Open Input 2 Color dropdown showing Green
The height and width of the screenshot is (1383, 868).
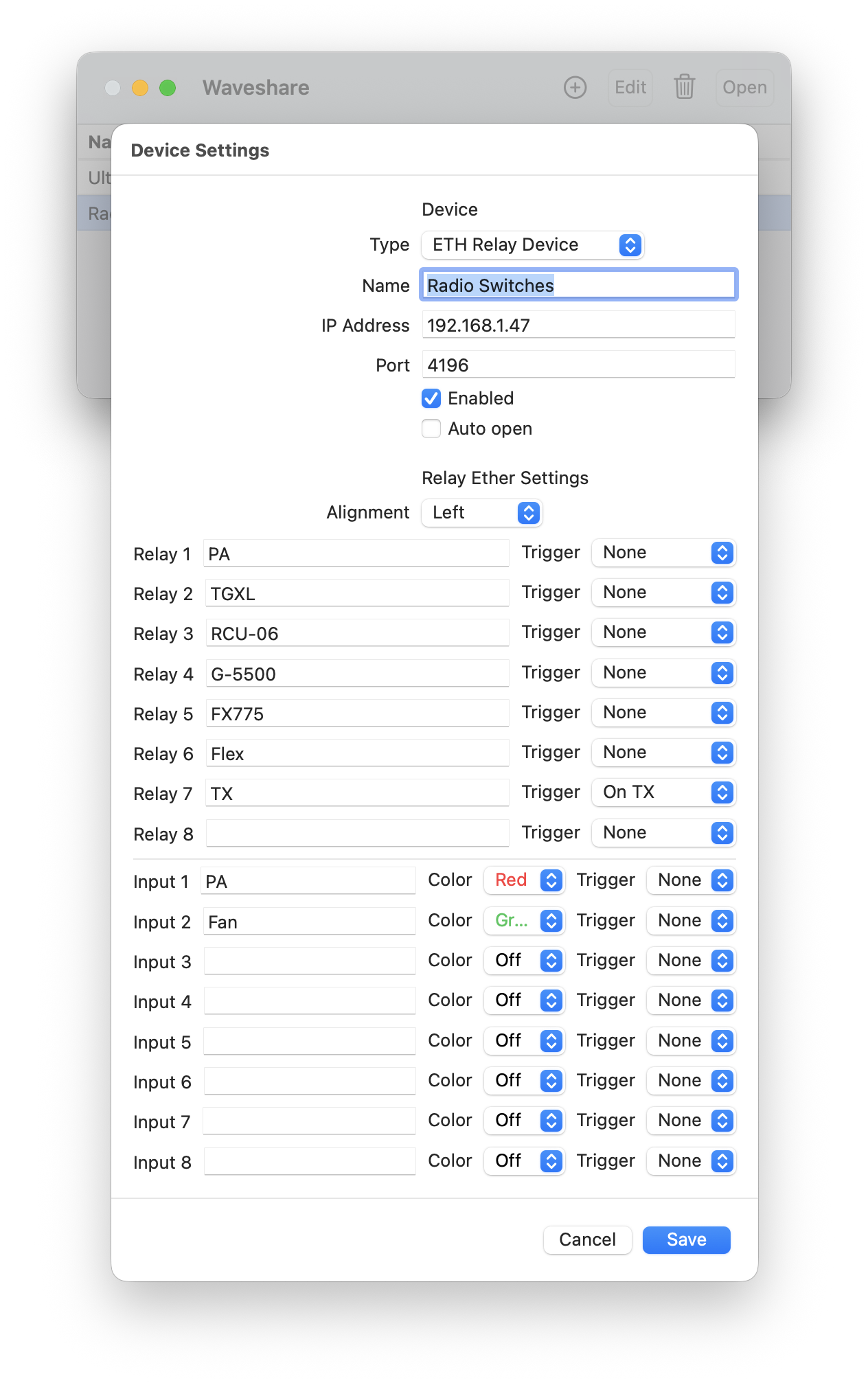point(523,920)
